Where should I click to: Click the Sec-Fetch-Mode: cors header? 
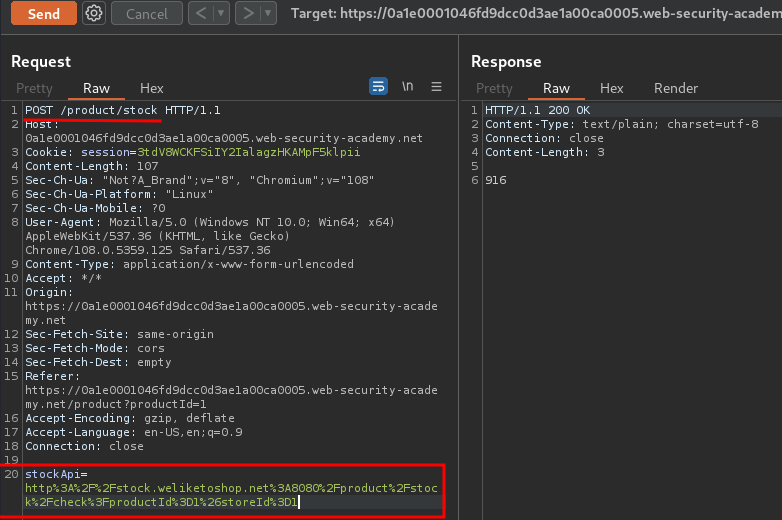[95, 348]
